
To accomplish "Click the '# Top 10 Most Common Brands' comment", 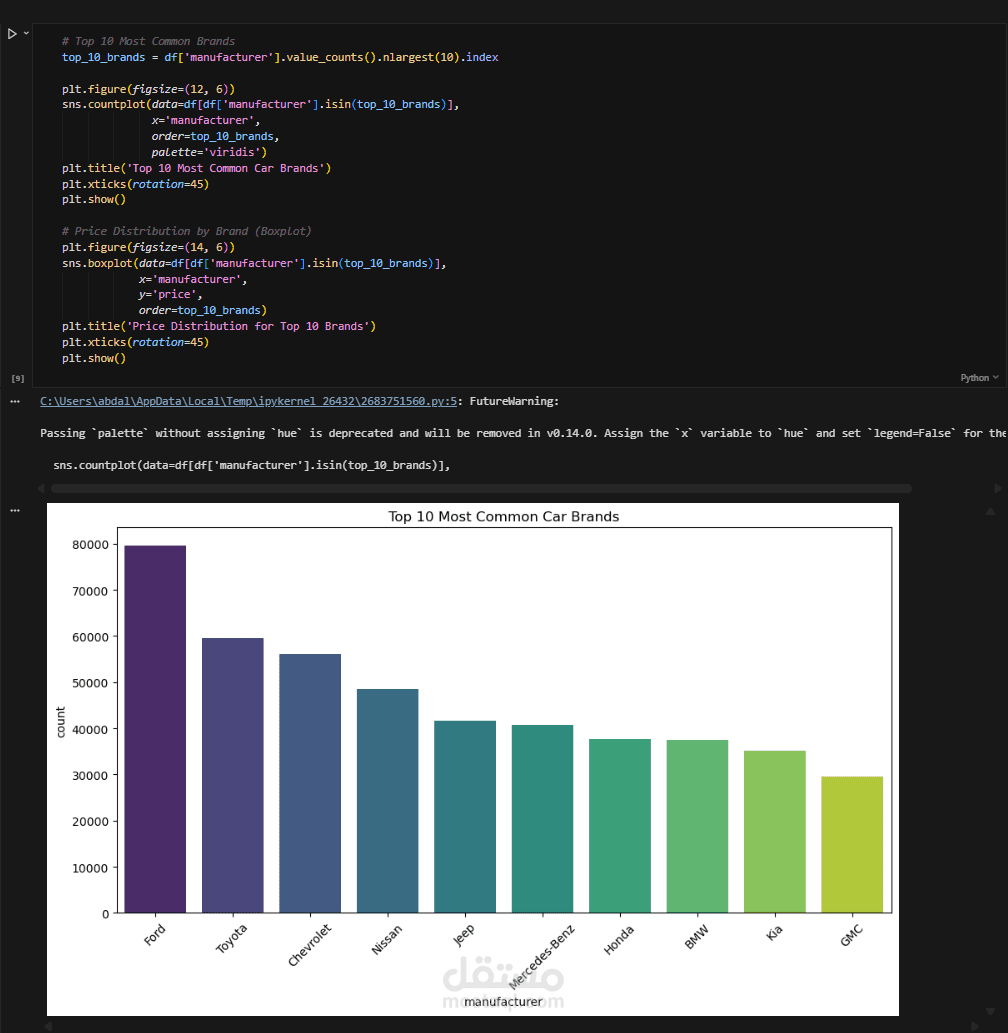I will click(148, 41).
